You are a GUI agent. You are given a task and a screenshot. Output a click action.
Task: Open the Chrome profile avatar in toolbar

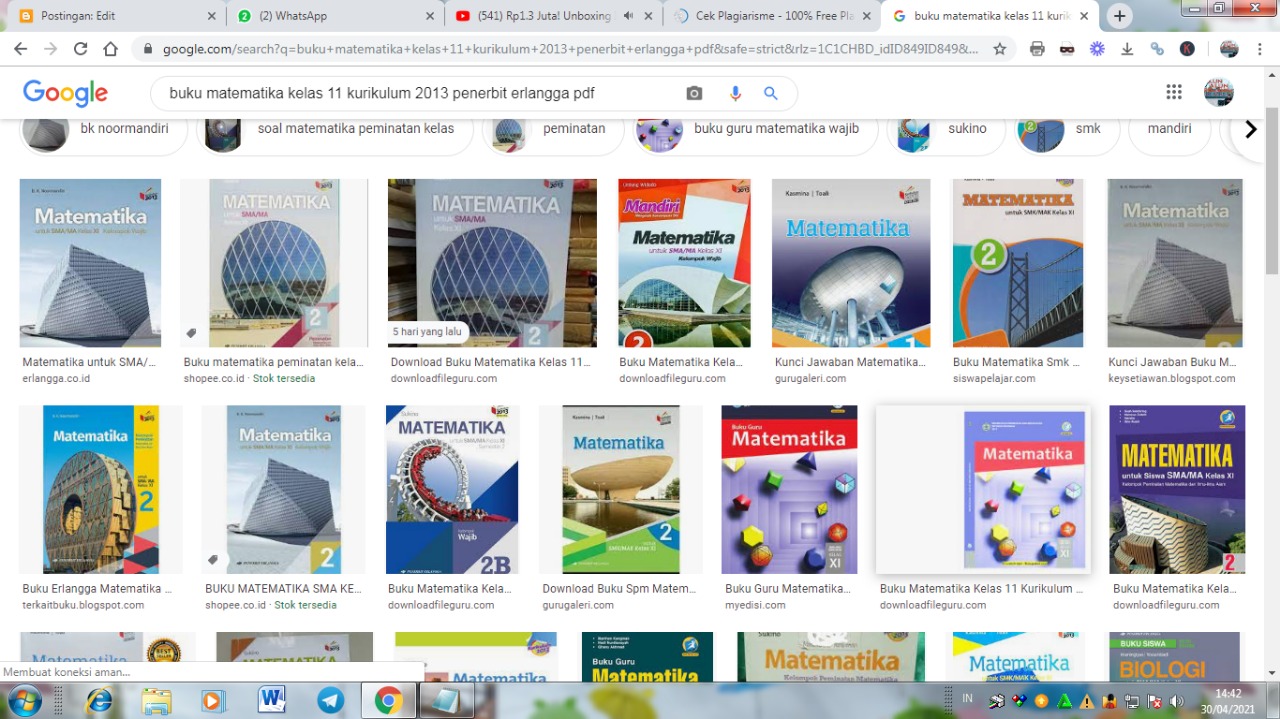[1229, 48]
